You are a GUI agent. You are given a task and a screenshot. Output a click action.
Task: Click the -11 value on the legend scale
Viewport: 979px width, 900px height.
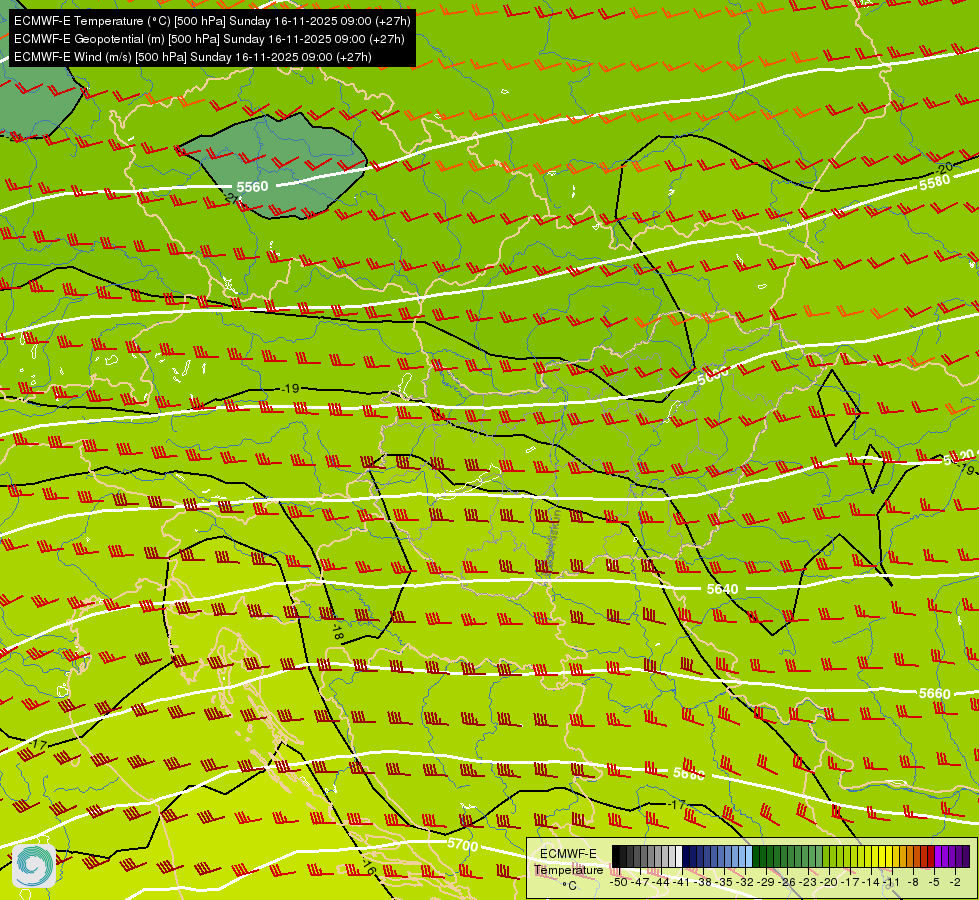pos(890,882)
